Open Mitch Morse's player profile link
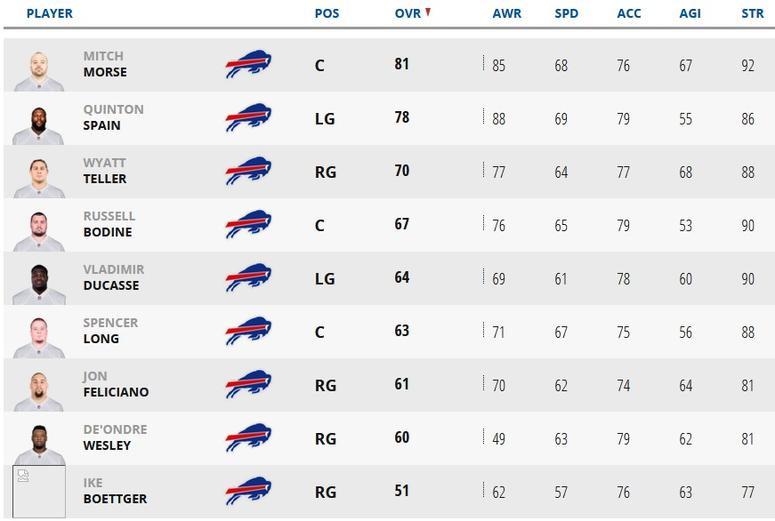Viewport: 775px width, 521px height. tap(105, 64)
